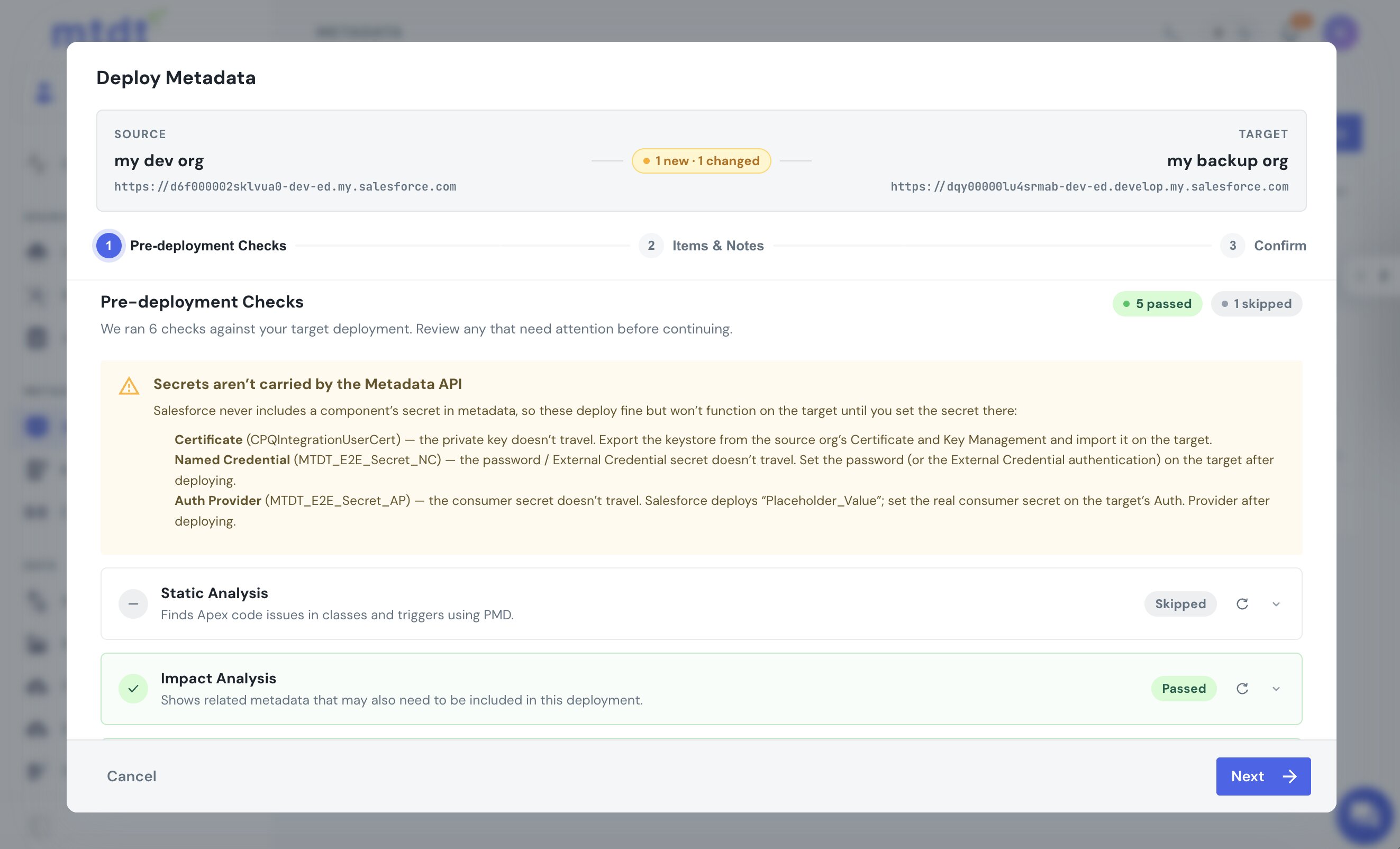This screenshot has width=1400, height=849.
Task: Click the Next button
Action: pyautogui.click(x=1263, y=776)
